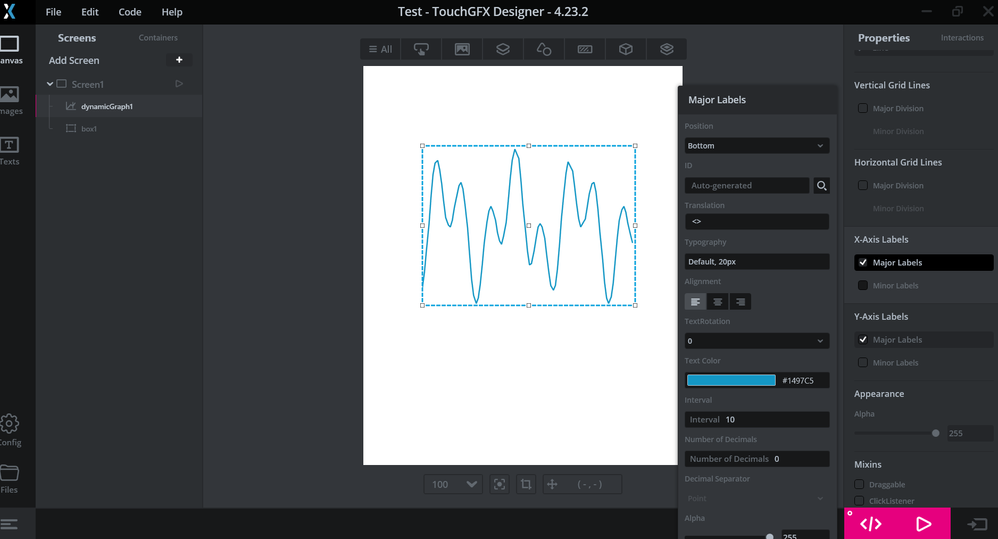Enable Y-Axis Minor Labels

[x=862, y=362]
